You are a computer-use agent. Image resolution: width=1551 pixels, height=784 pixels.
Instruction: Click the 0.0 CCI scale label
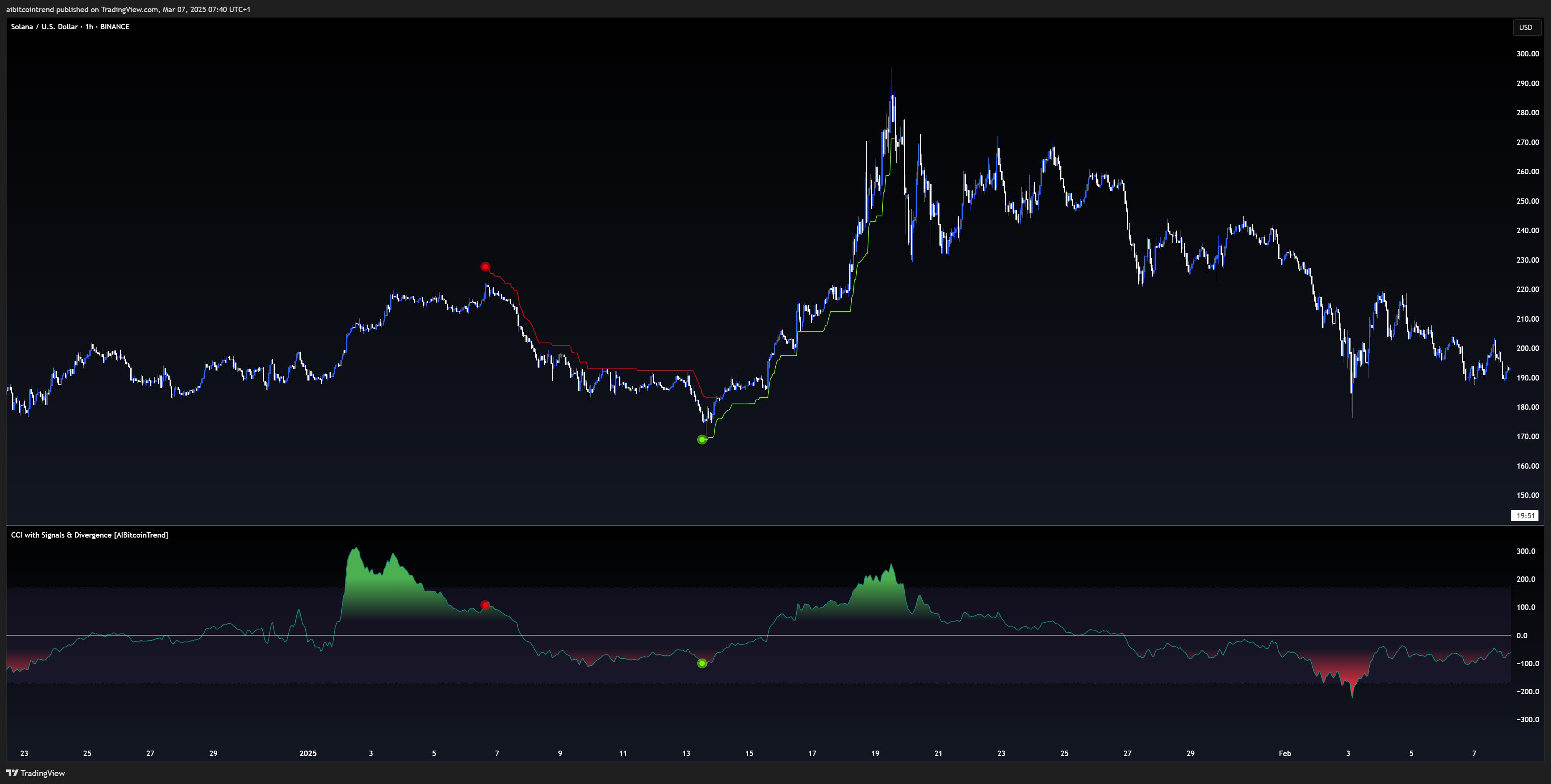[1521, 635]
